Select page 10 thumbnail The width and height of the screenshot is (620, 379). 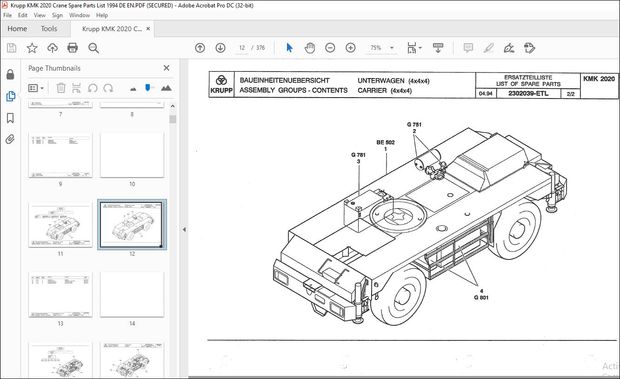coord(132,155)
